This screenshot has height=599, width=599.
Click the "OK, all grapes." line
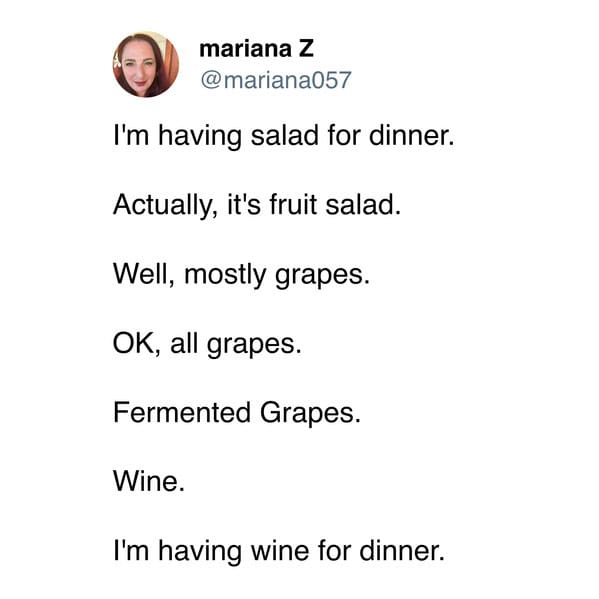[x=207, y=344]
